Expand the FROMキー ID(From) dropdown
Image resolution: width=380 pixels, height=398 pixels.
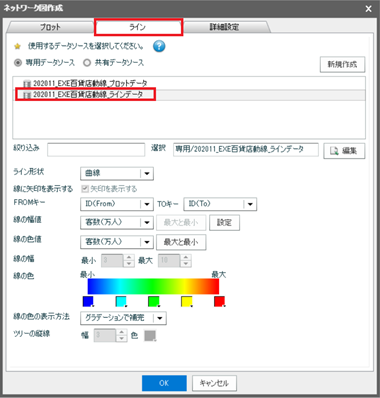tap(117, 204)
